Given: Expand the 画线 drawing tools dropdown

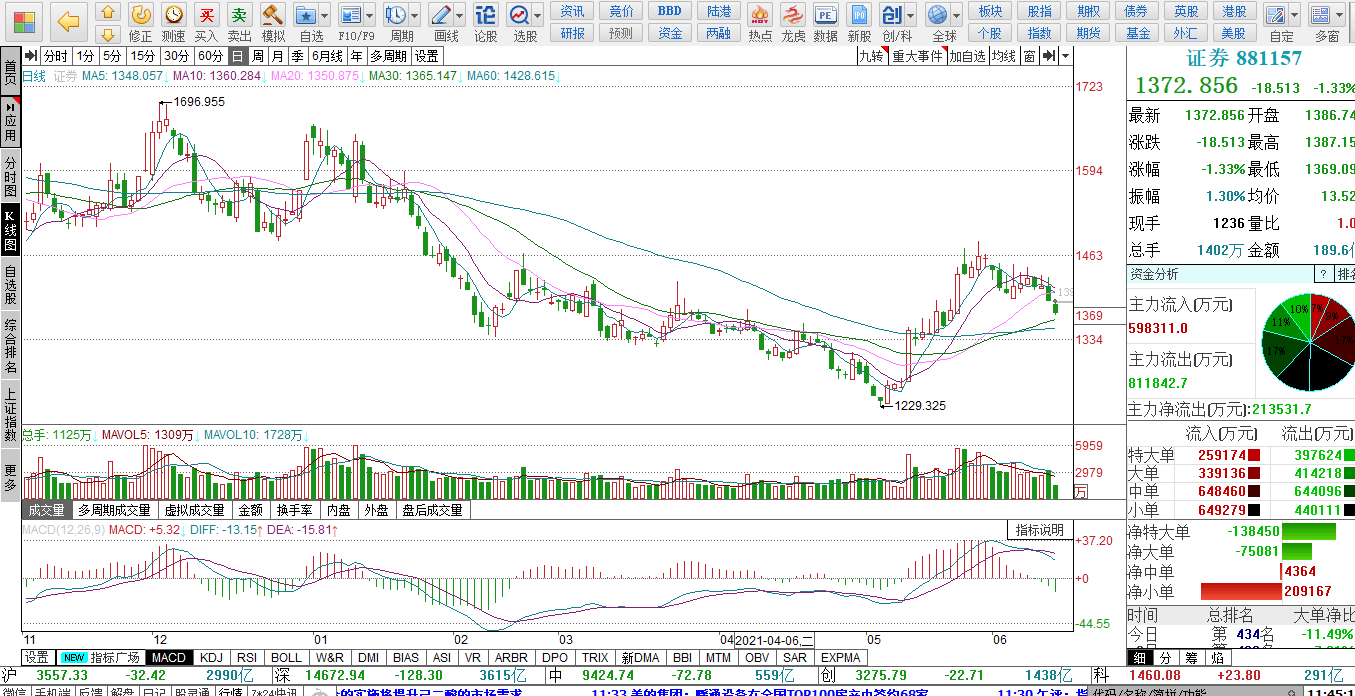Looking at the screenshot, I should click(x=459, y=16).
